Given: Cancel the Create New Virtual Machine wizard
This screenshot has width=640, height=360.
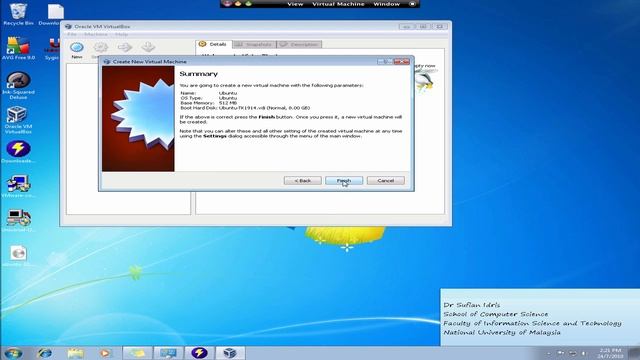Looking at the screenshot, I should 385,180.
